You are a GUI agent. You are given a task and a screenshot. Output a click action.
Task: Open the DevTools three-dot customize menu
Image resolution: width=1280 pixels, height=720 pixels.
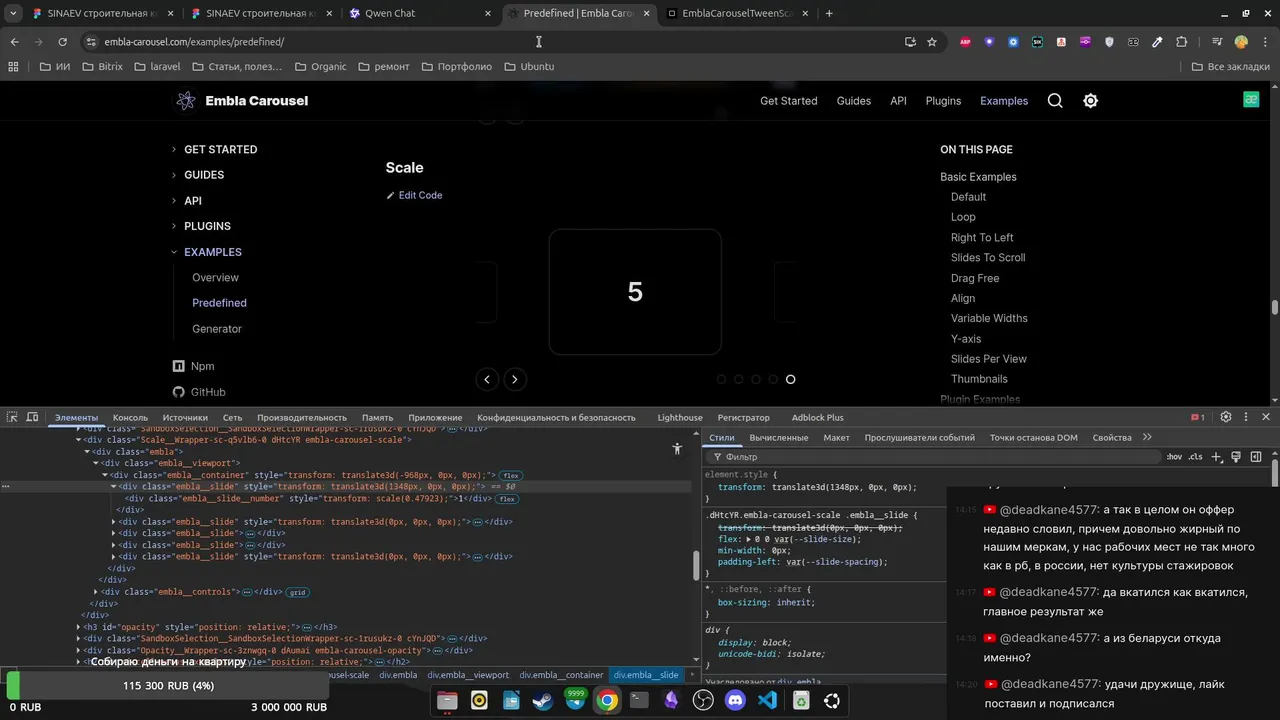pos(1246,417)
